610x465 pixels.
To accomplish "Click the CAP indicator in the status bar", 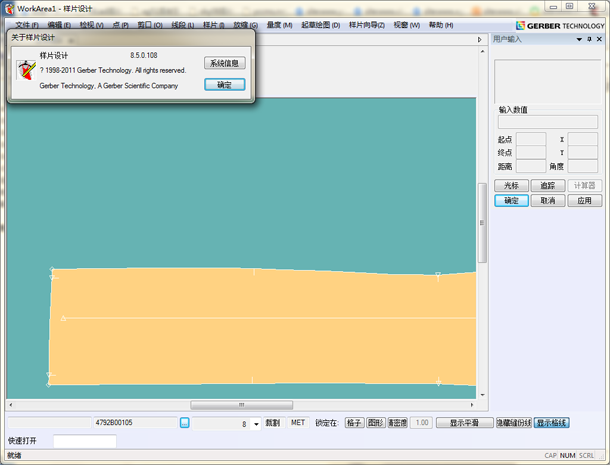I will 550,455.
